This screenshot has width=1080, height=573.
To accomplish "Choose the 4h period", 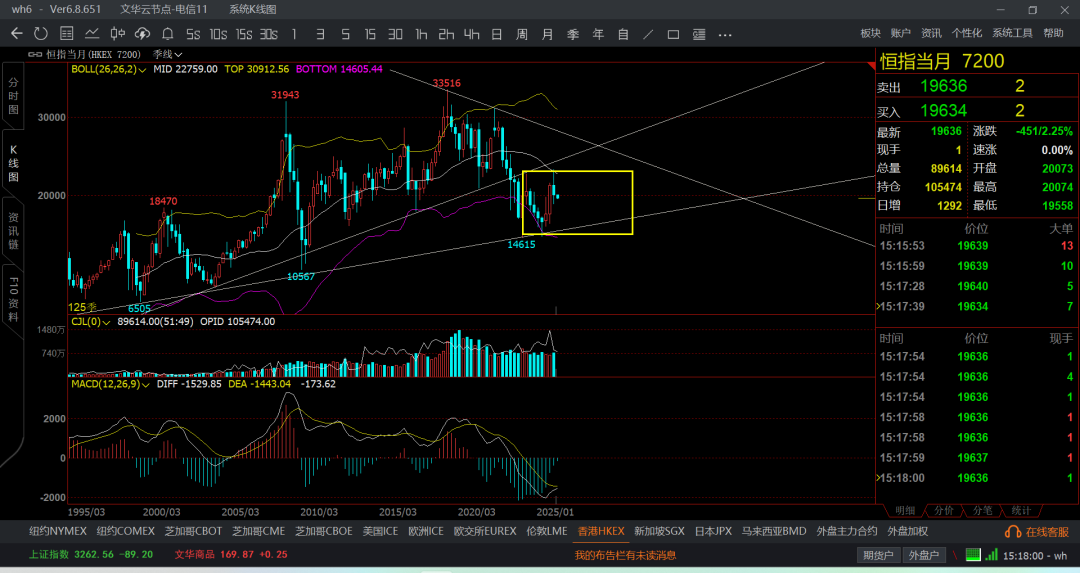I will [x=472, y=34].
